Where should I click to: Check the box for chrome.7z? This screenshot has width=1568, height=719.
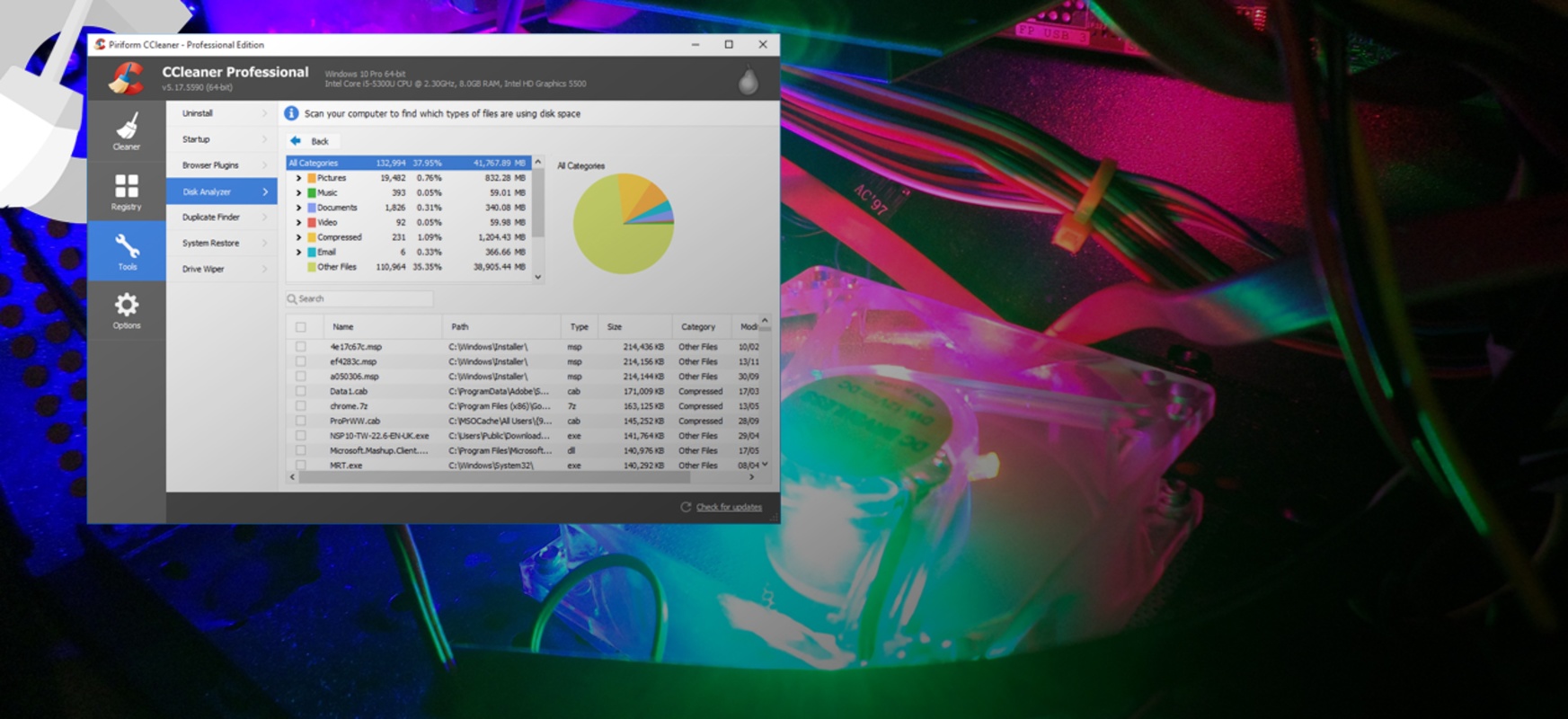[301, 406]
